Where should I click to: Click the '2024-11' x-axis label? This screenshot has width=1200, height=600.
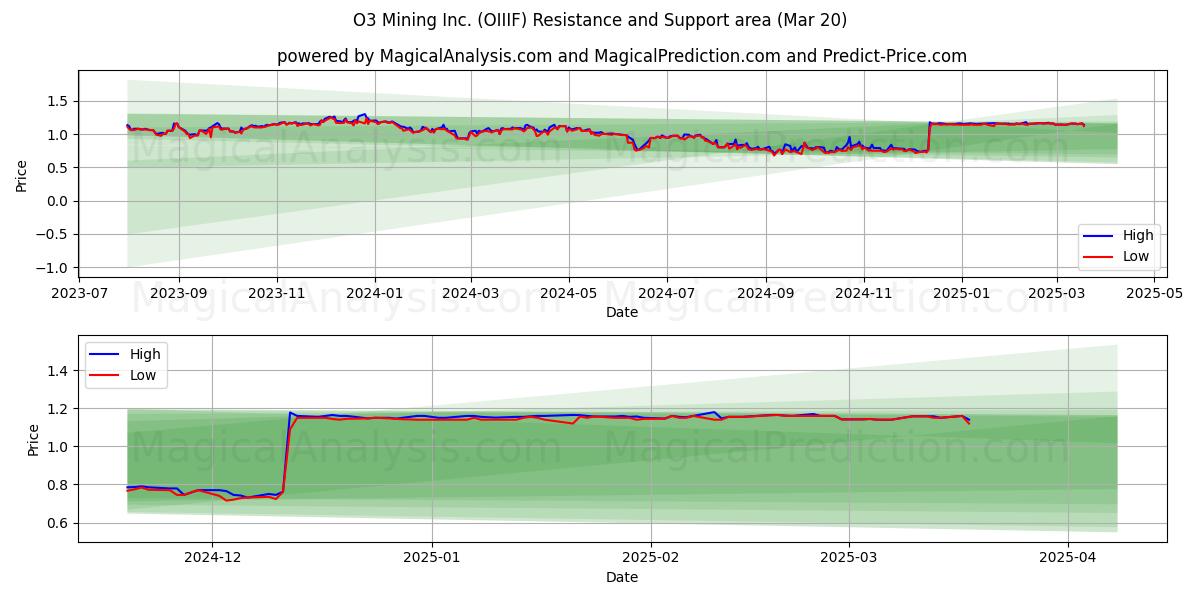tap(864, 295)
